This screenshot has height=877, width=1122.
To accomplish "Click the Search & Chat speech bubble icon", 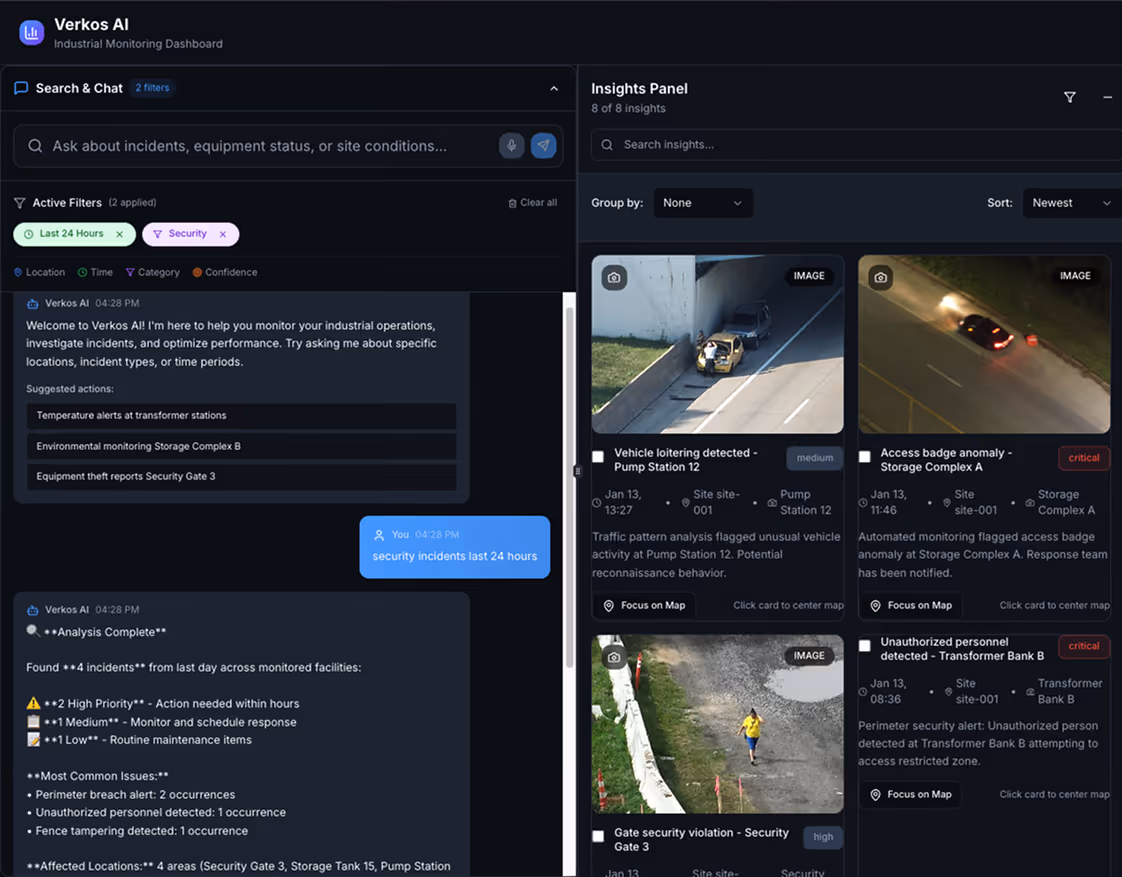I will (x=21, y=88).
